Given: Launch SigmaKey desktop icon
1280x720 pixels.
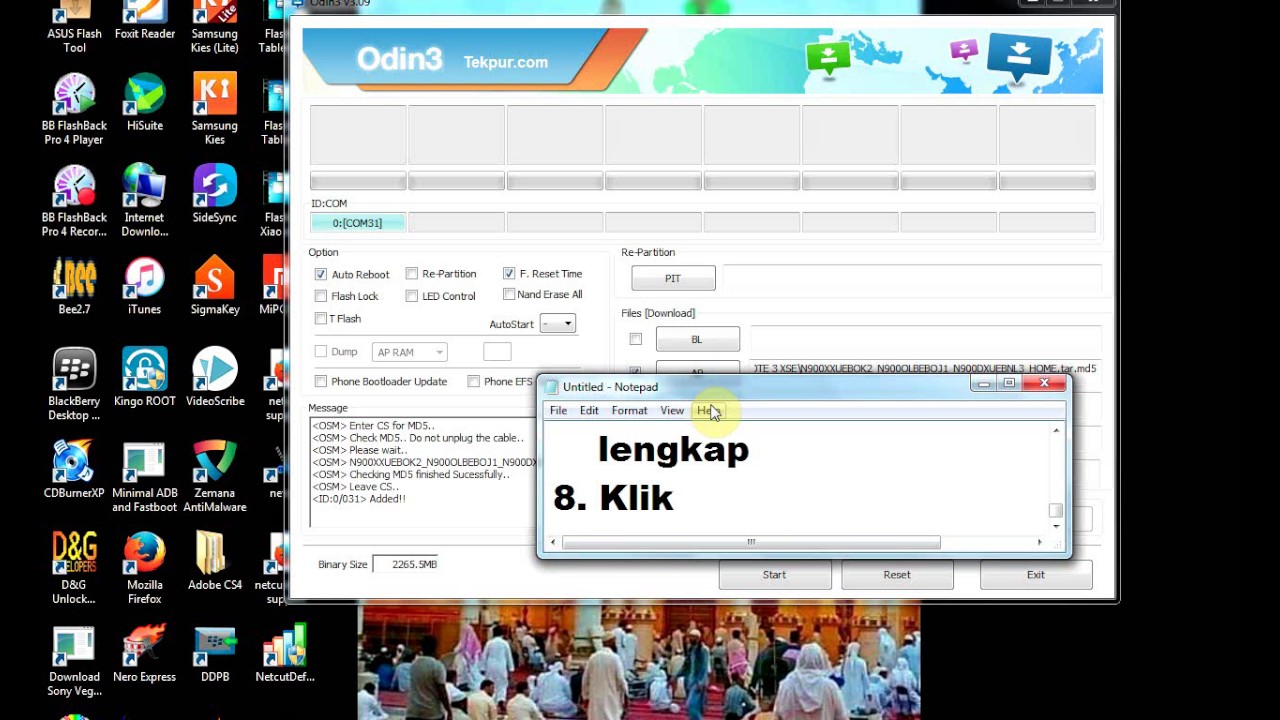Looking at the screenshot, I should (x=214, y=287).
